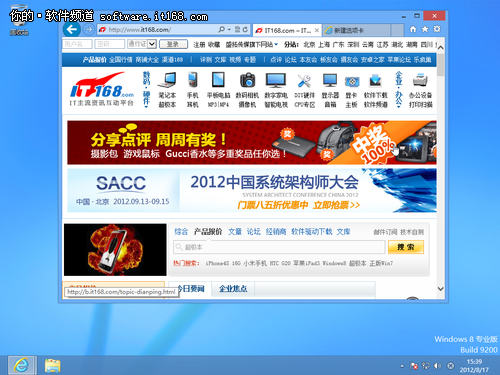Open the IE Home button
The width and height of the screenshot is (500, 375).
(x=413, y=29)
